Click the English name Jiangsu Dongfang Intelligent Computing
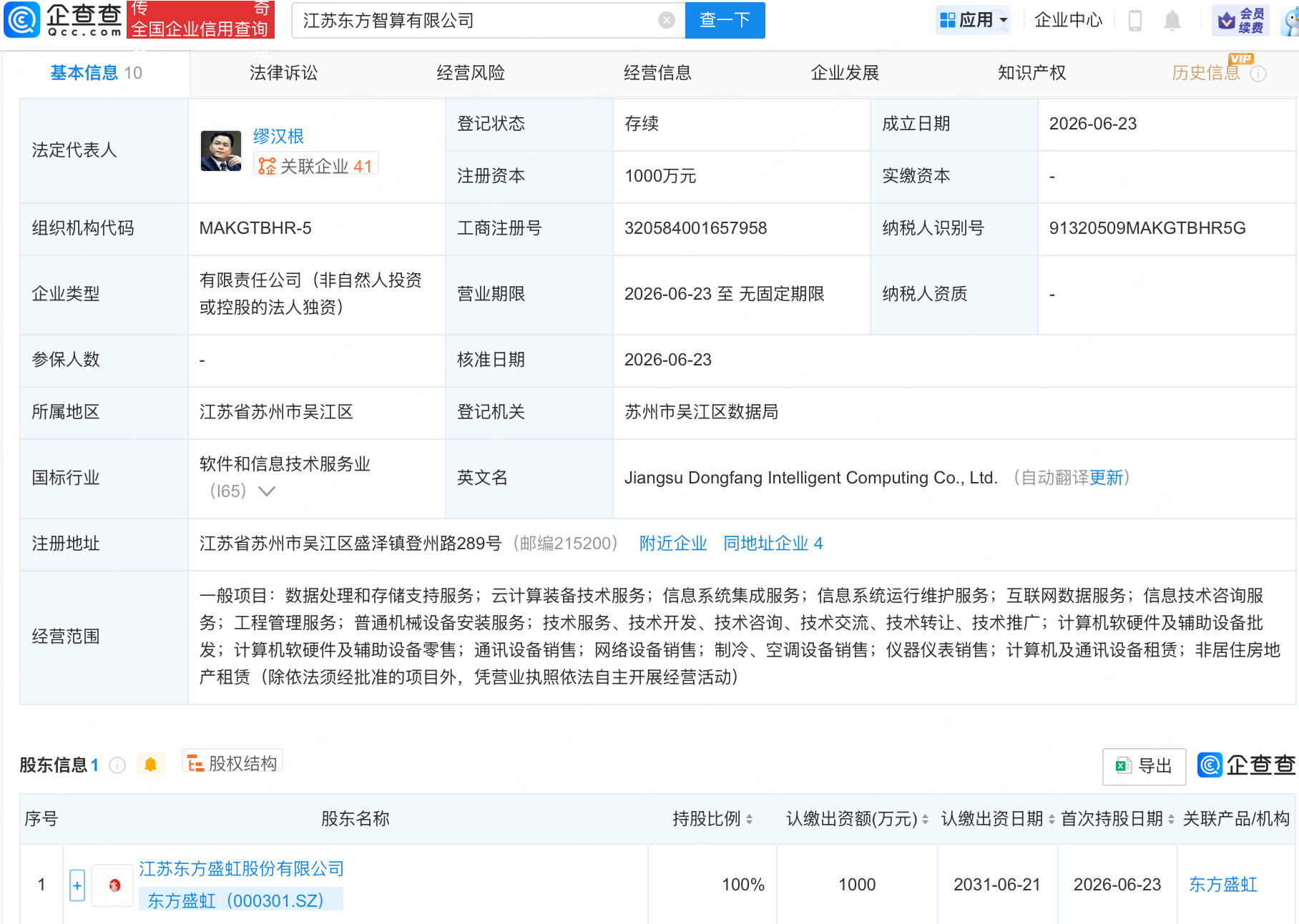This screenshot has height=924, width=1299. point(810,478)
